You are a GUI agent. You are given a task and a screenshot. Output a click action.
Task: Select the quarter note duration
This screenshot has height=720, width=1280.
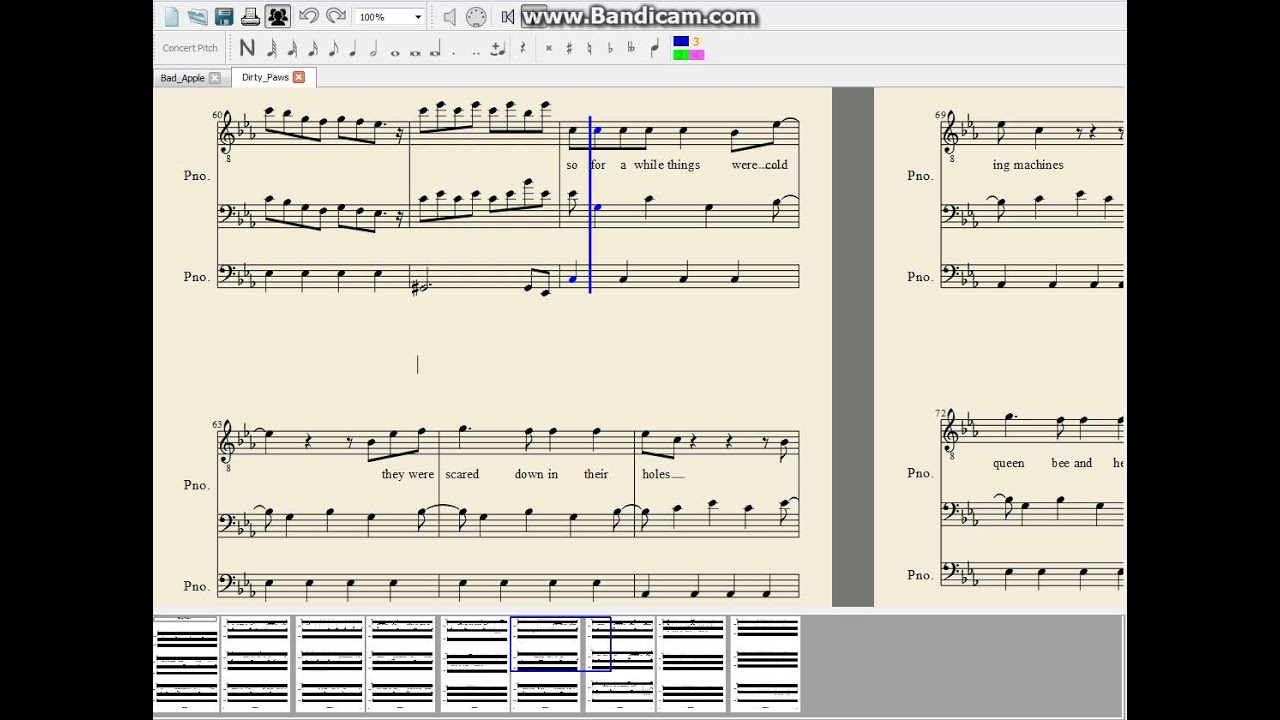tap(353, 48)
